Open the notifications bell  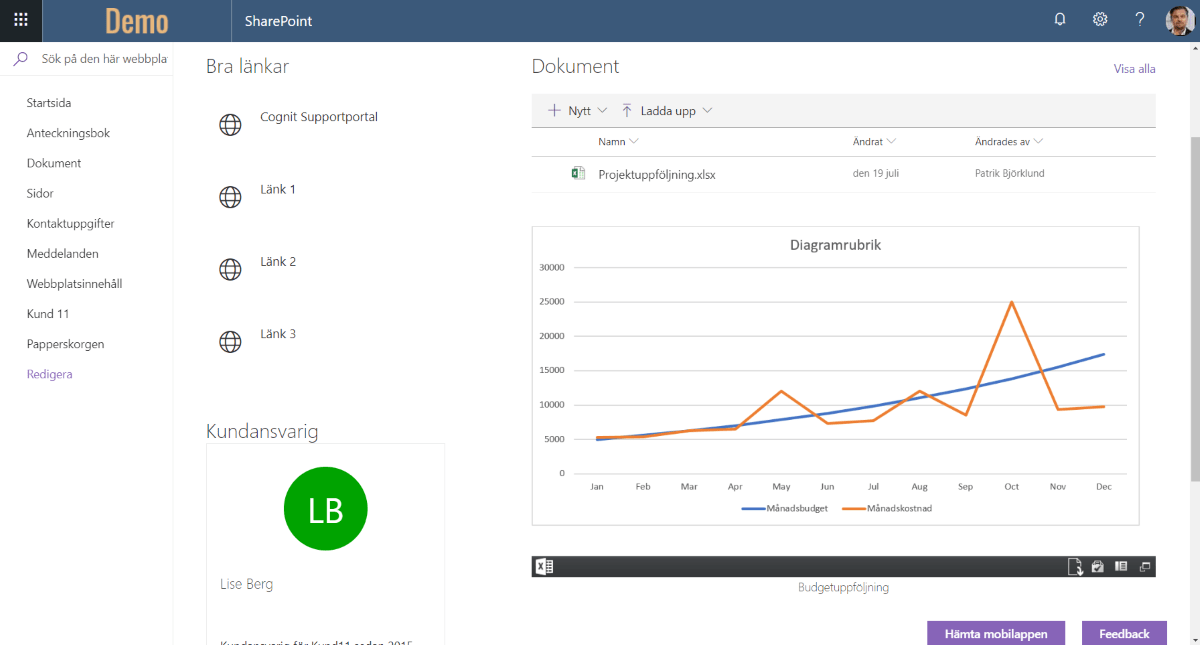click(1060, 20)
